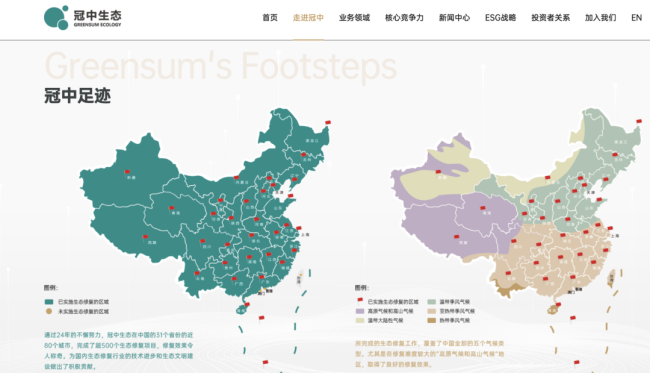Click the 云南 flag on the teal map

click(x=197, y=274)
